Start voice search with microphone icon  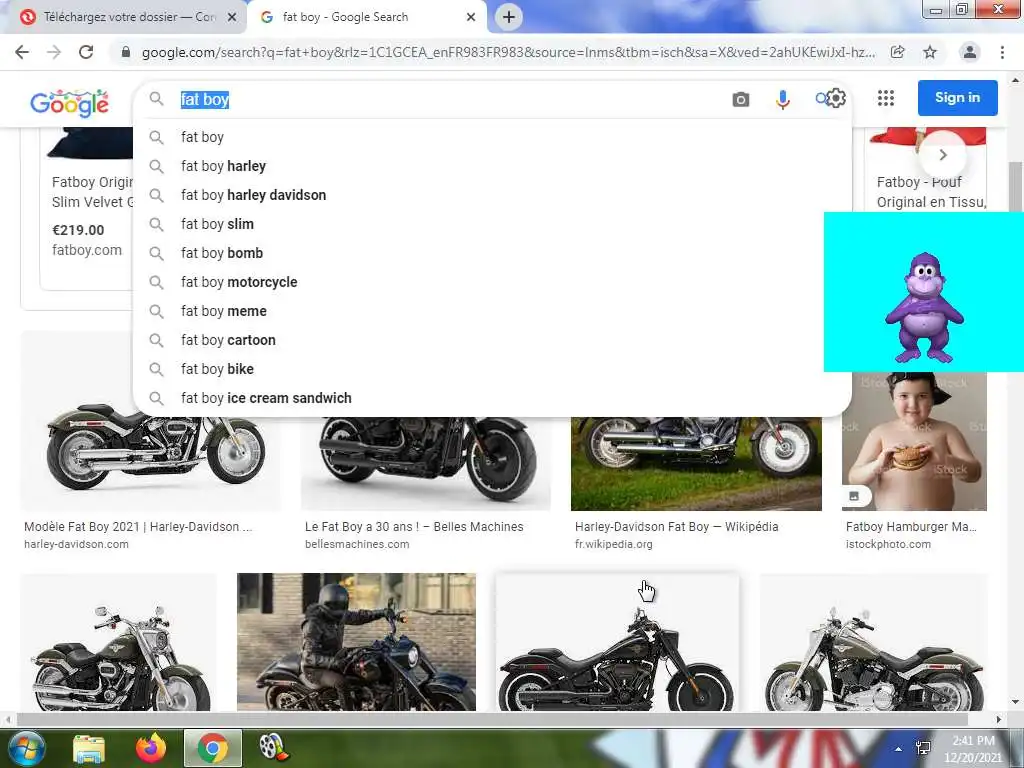click(x=782, y=99)
